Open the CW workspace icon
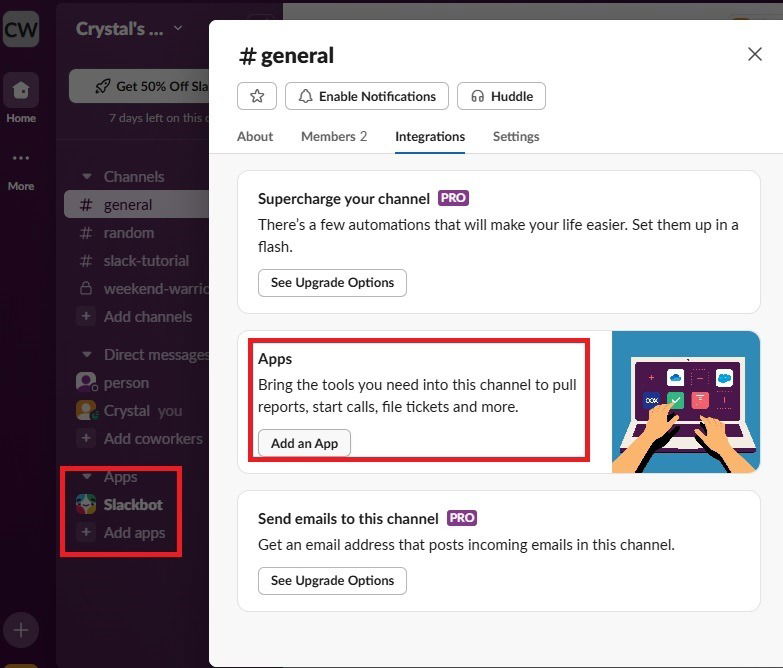The height and width of the screenshot is (668, 783). (20, 29)
